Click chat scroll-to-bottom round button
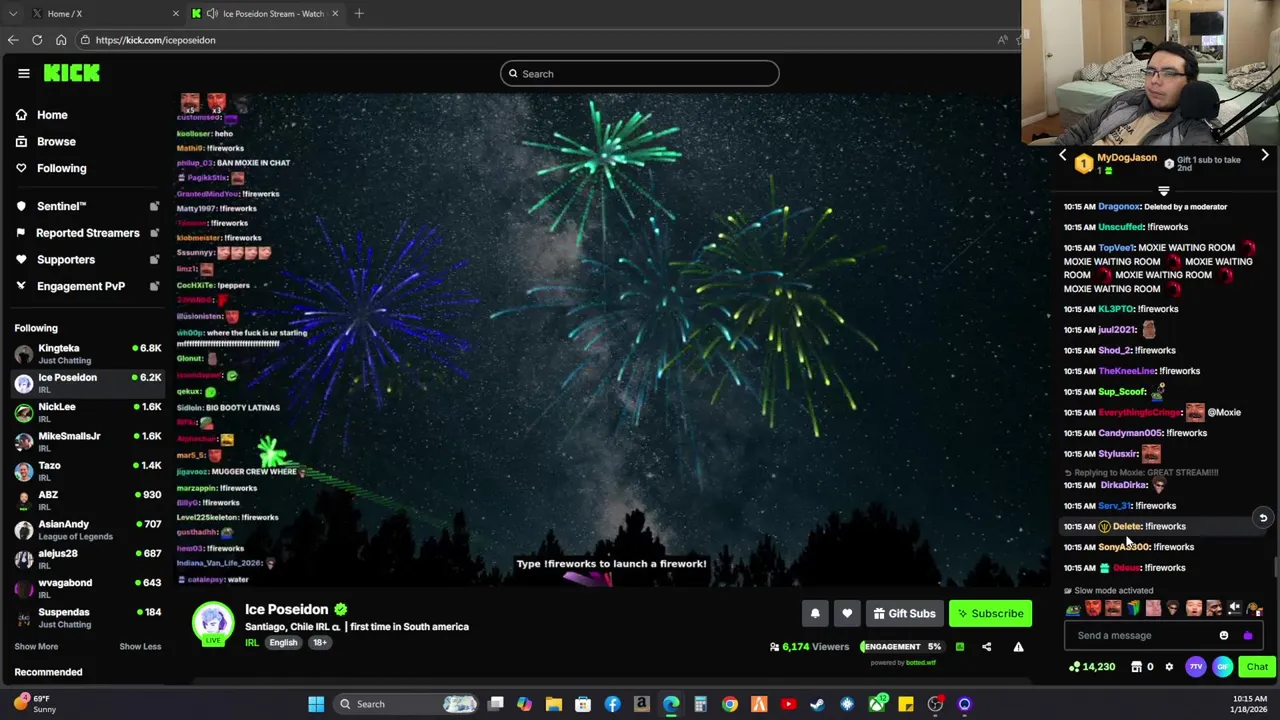 [1263, 518]
